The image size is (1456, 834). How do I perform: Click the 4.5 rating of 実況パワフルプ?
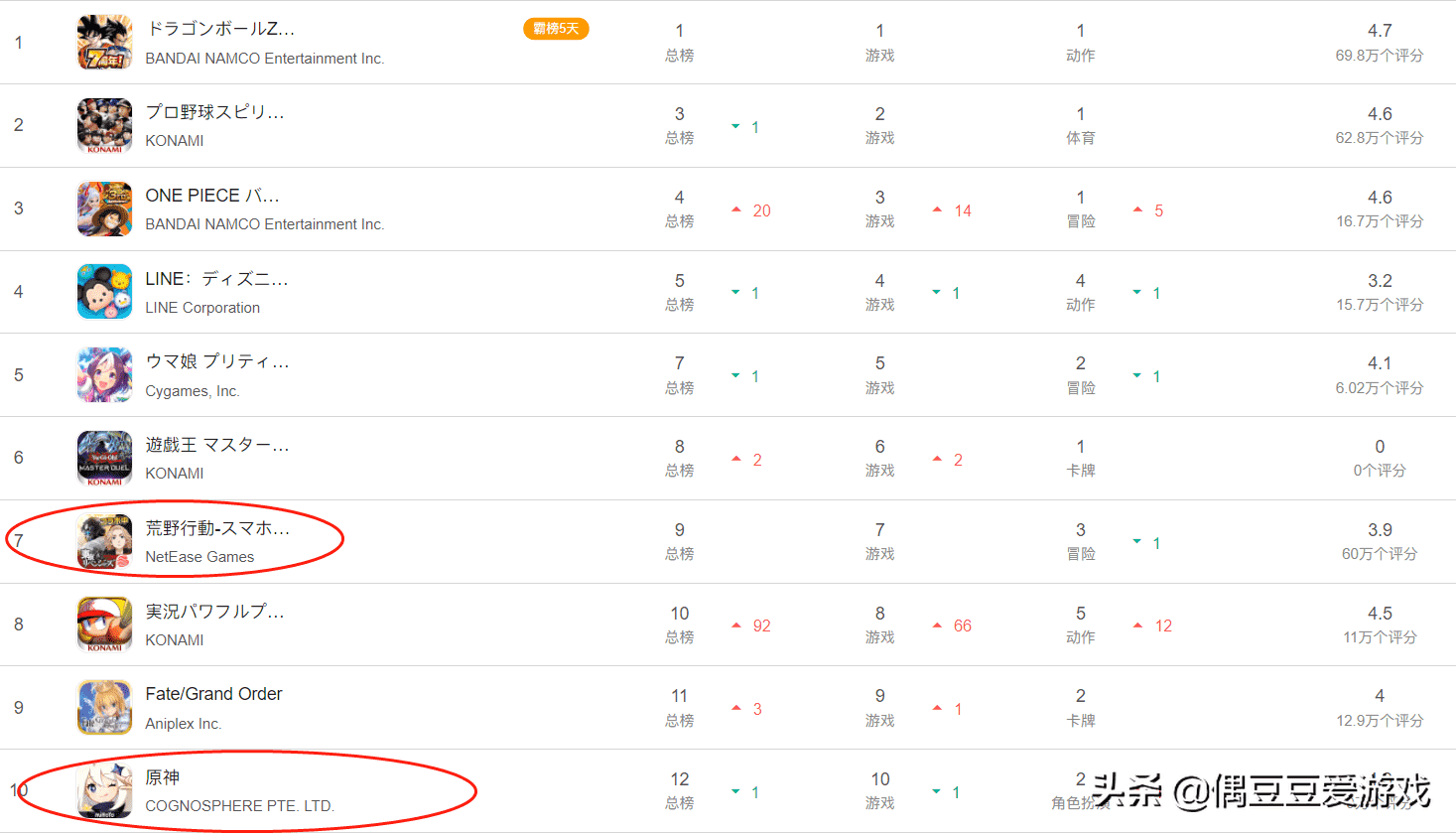coord(1380,614)
